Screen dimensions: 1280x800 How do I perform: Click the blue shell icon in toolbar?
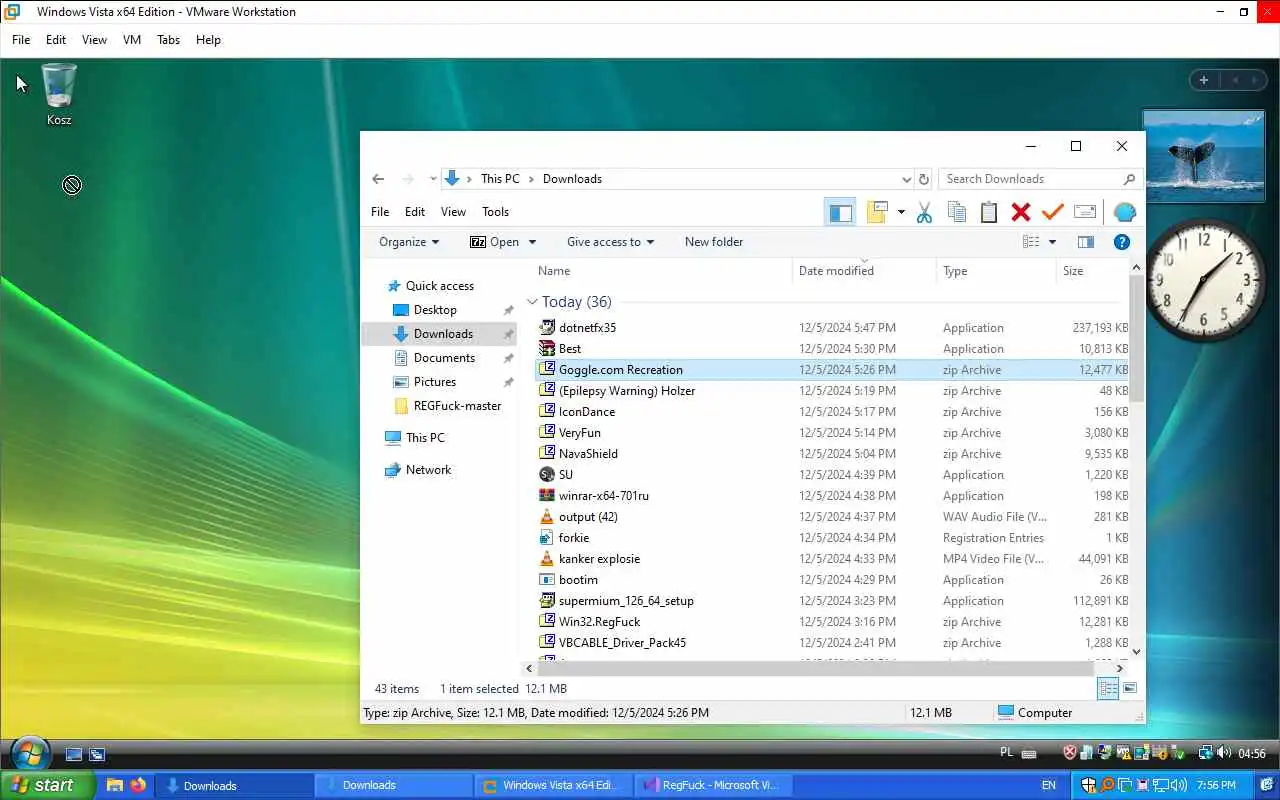tap(1124, 212)
